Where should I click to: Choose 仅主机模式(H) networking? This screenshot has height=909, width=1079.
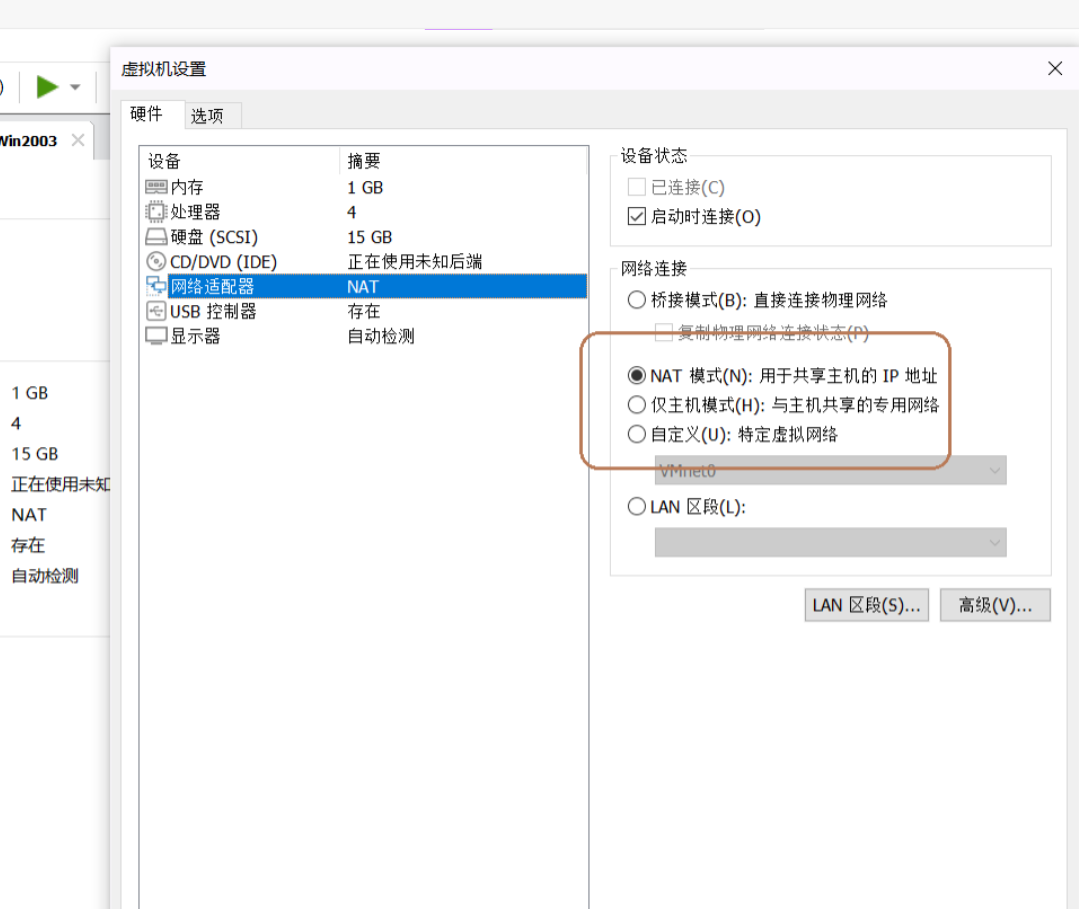pos(637,404)
